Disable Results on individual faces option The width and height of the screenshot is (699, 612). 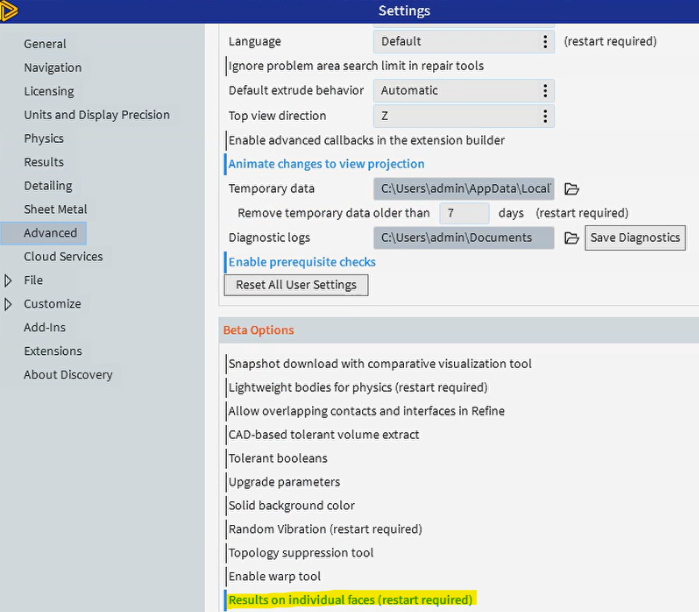(x=350, y=600)
